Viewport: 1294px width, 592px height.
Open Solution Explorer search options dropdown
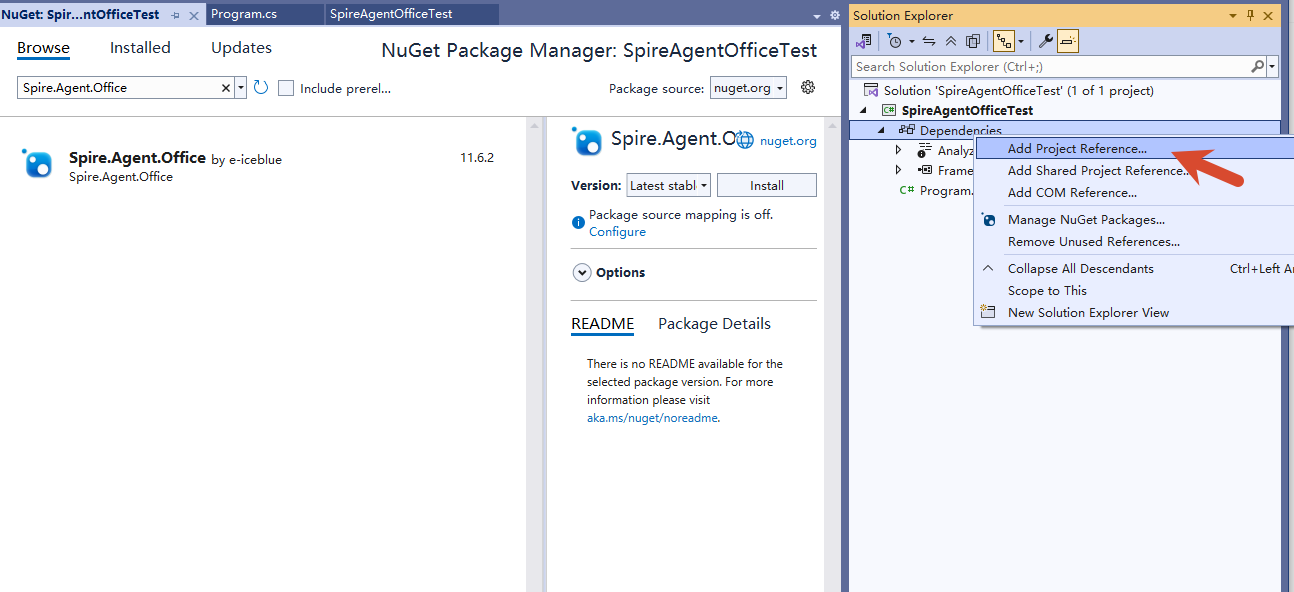click(x=1272, y=66)
